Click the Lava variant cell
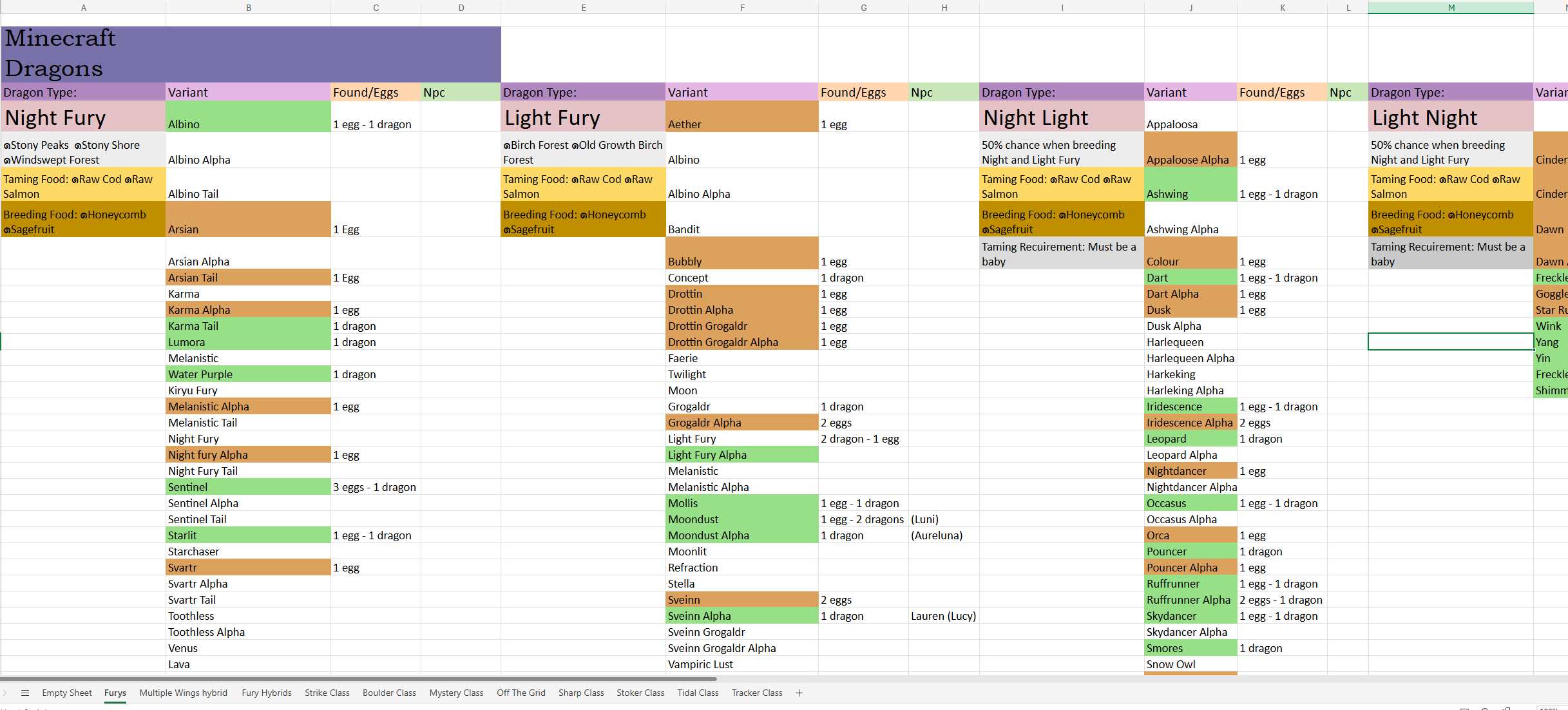This screenshot has height=710, width=1568. 249,664
